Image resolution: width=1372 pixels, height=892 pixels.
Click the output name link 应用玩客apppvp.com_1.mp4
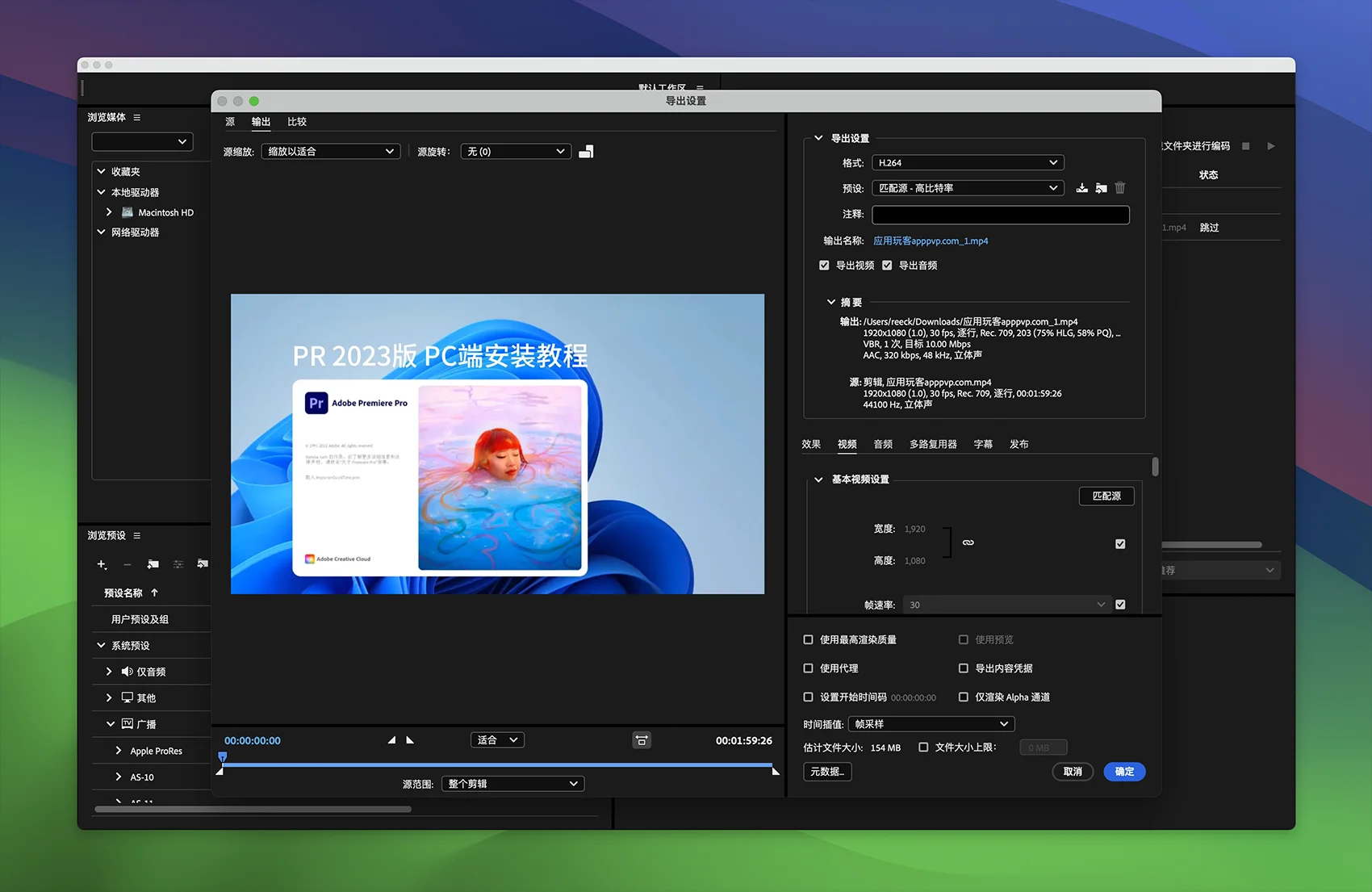(x=931, y=241)
